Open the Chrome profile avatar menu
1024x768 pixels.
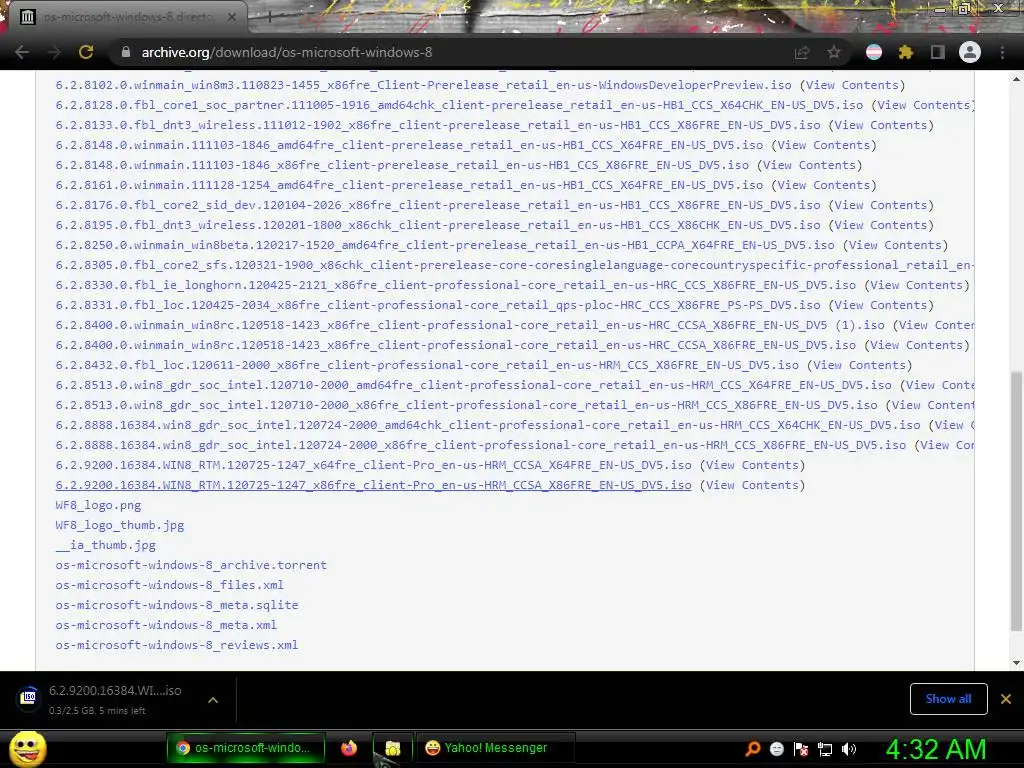click(970, 52)
